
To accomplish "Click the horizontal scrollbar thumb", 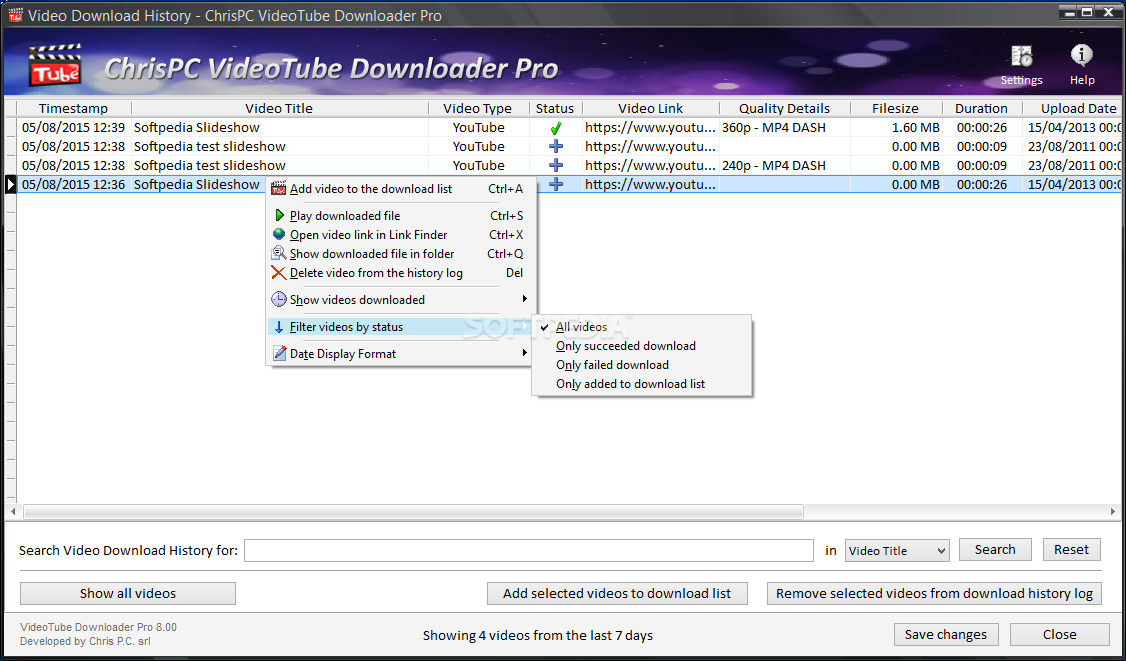I will [x=413, y=512].
